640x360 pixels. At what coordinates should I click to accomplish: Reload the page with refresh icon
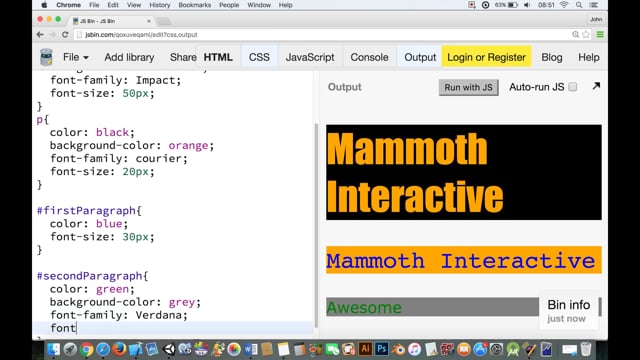65,35
